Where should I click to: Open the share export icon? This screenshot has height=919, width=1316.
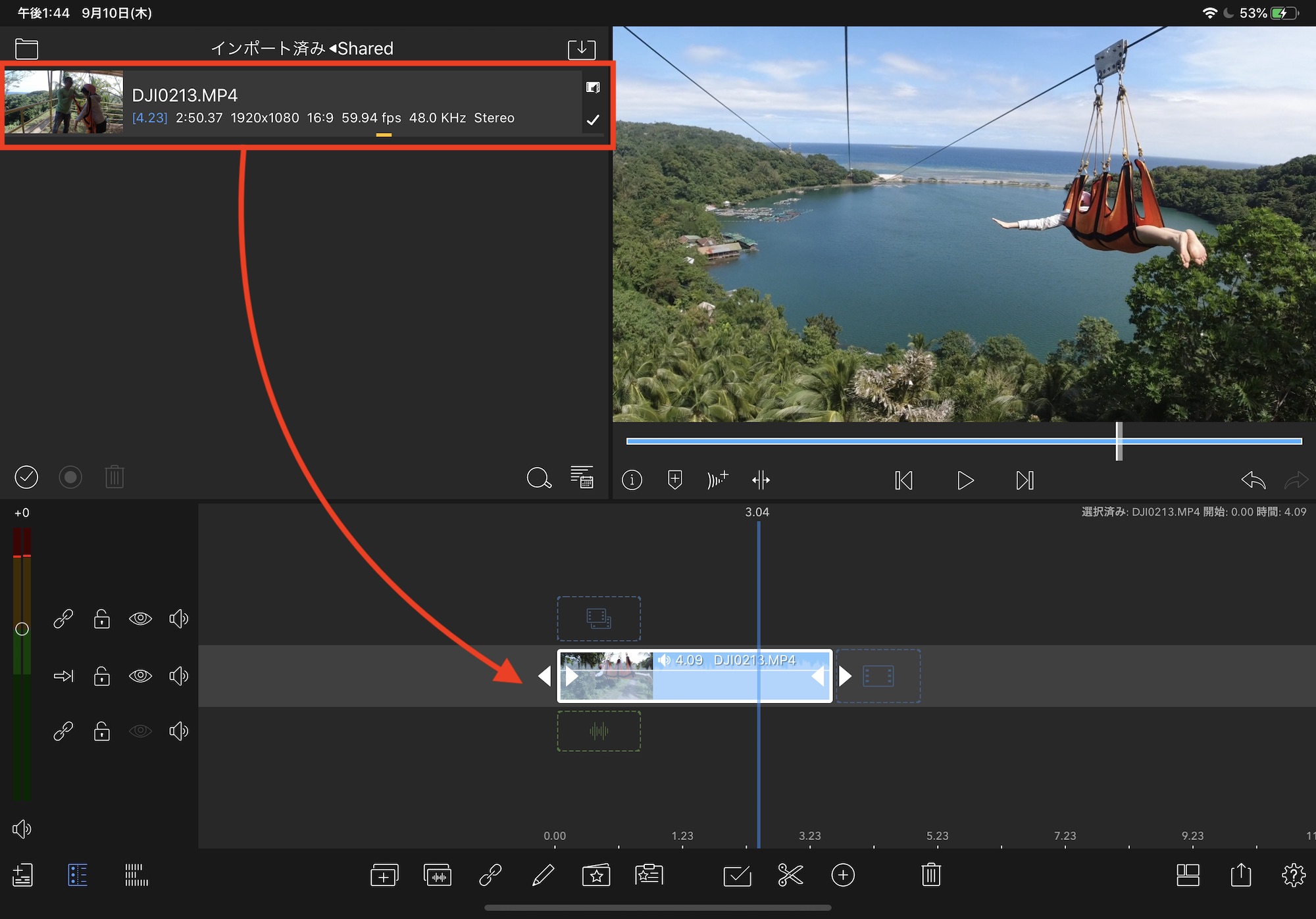[x=1240, y=875]
